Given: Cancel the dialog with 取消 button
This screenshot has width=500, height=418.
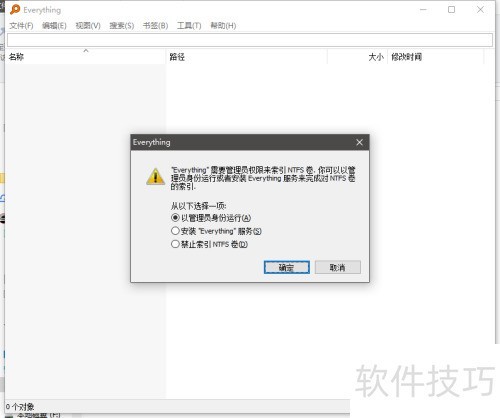Looking at the screenshot, I should [338, 267].
